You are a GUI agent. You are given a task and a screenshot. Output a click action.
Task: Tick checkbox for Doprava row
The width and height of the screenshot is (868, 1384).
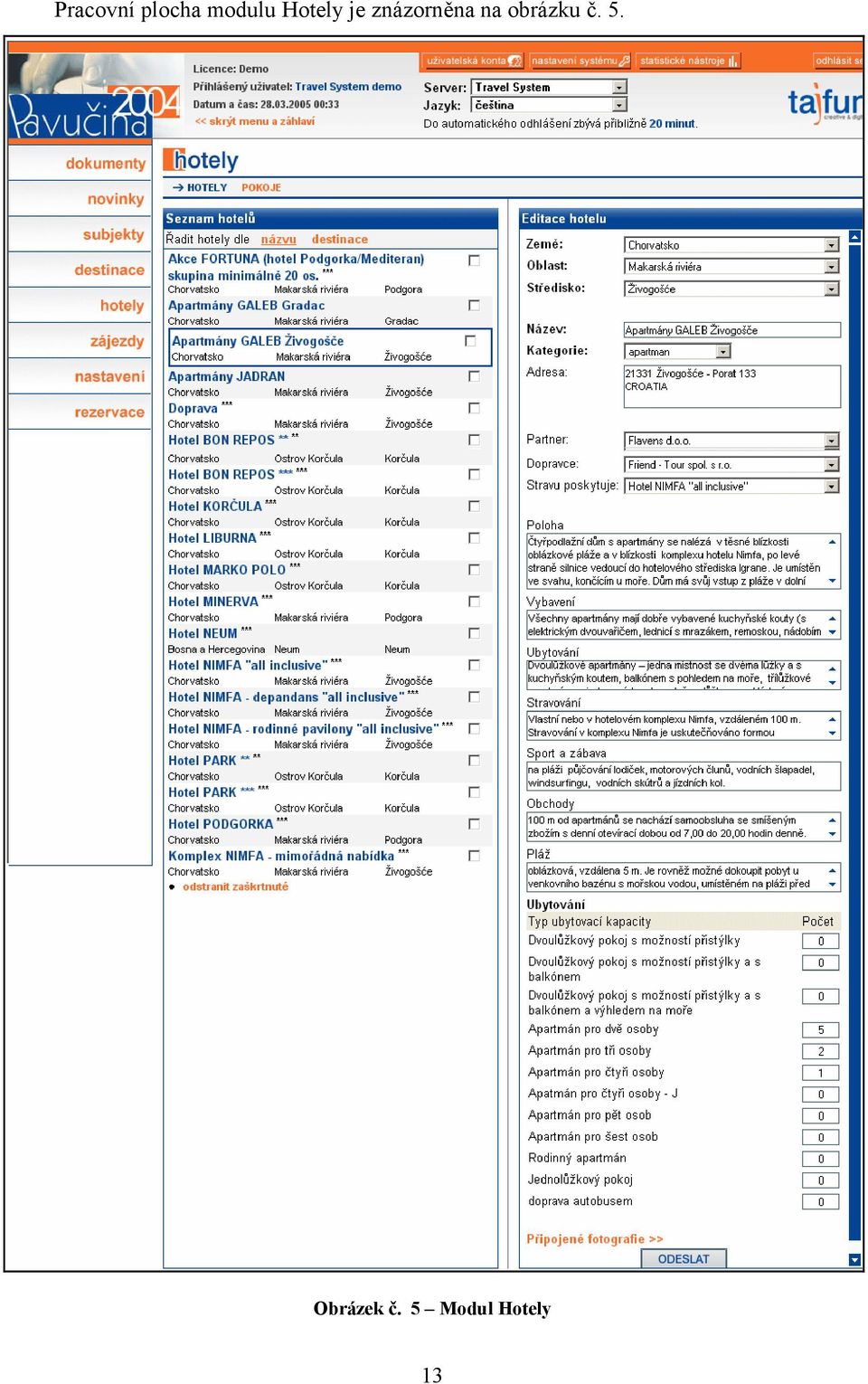pos(474,408)
